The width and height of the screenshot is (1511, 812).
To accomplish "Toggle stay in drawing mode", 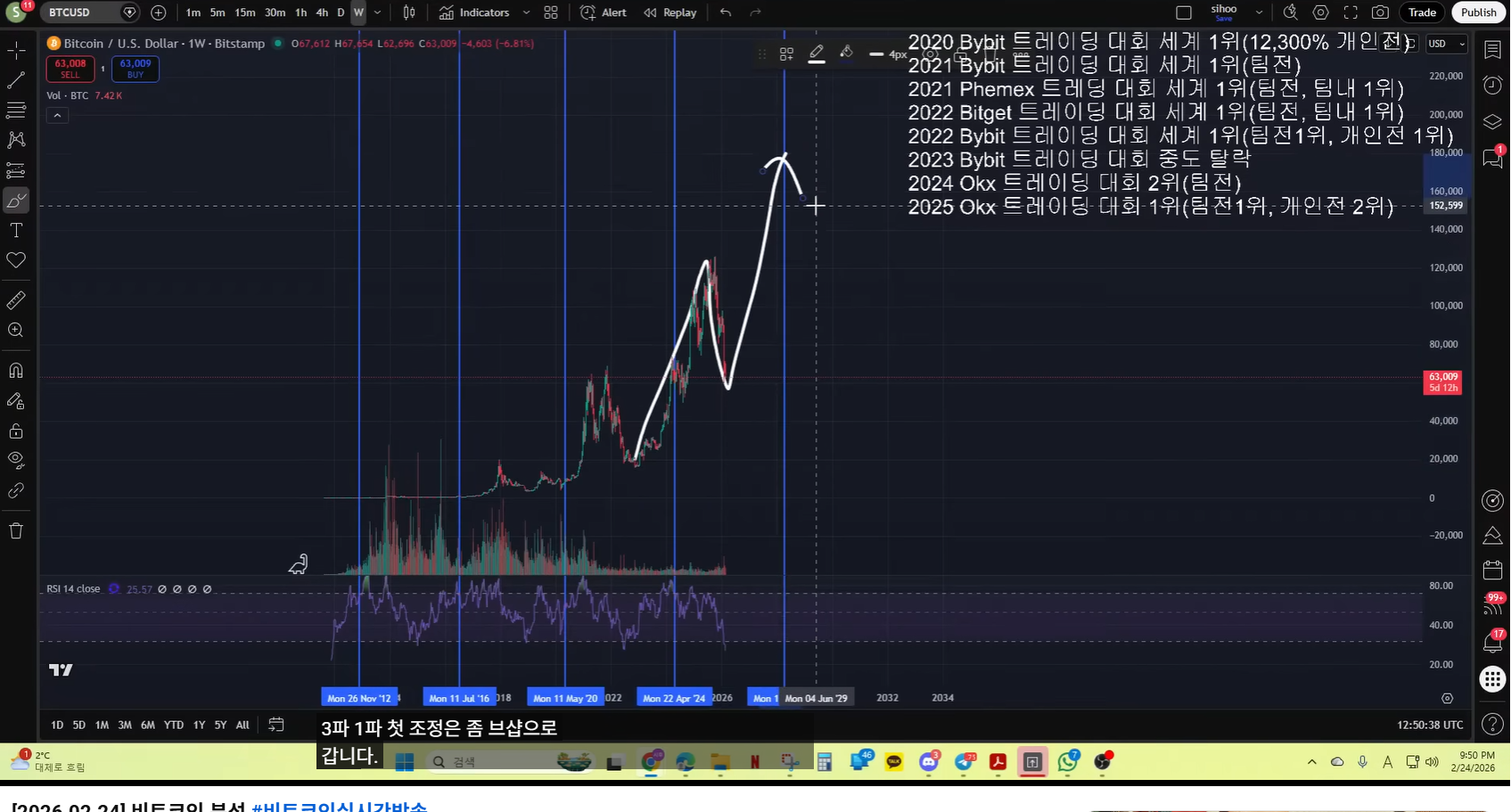I will tap(16, 401).
